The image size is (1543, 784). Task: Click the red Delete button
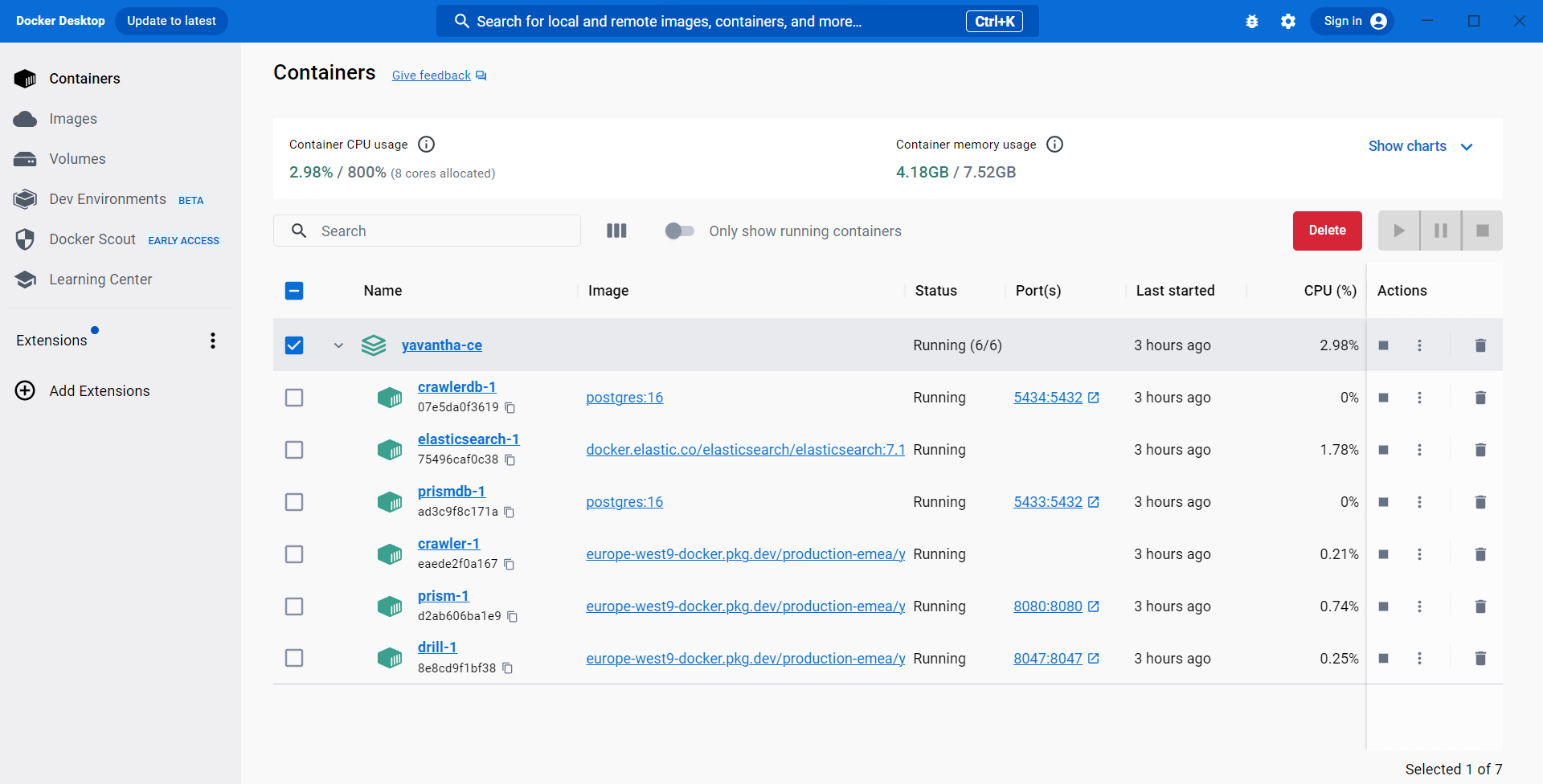(x=1328, y=231)
